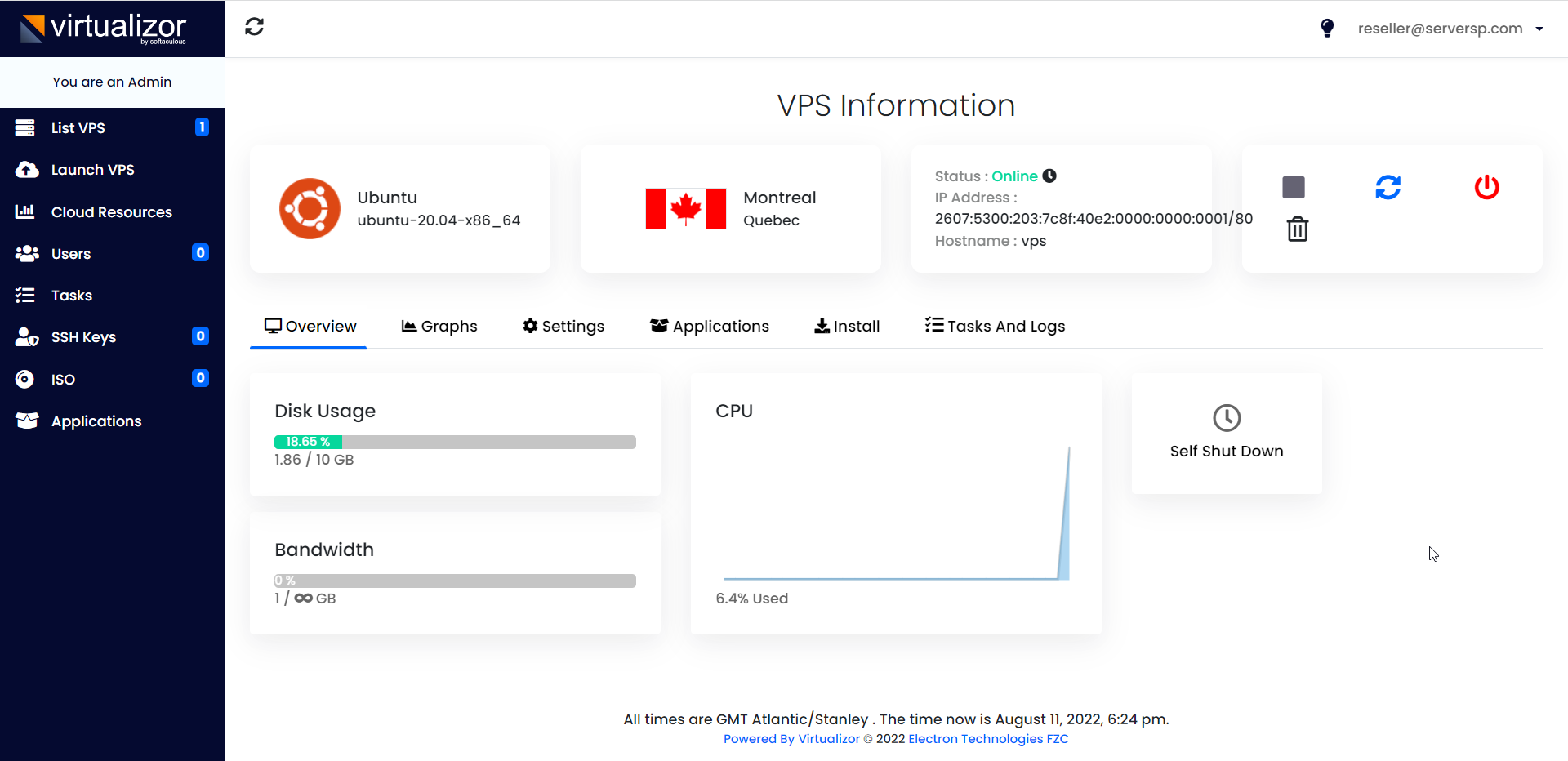Open List VPS in the sidebar
The width and height of the screenshot is (1568, 761).
click(112, 128)
